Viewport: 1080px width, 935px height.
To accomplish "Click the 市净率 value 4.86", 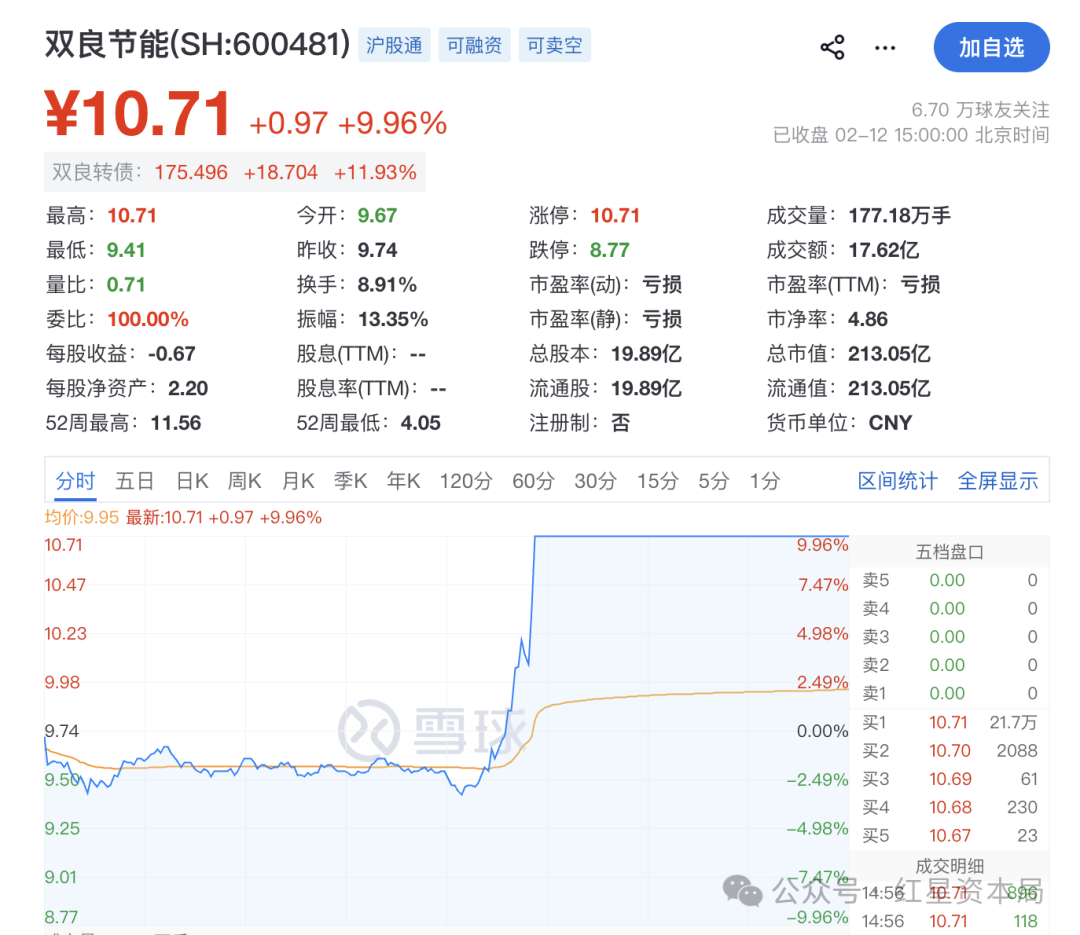I will (868, 319).
